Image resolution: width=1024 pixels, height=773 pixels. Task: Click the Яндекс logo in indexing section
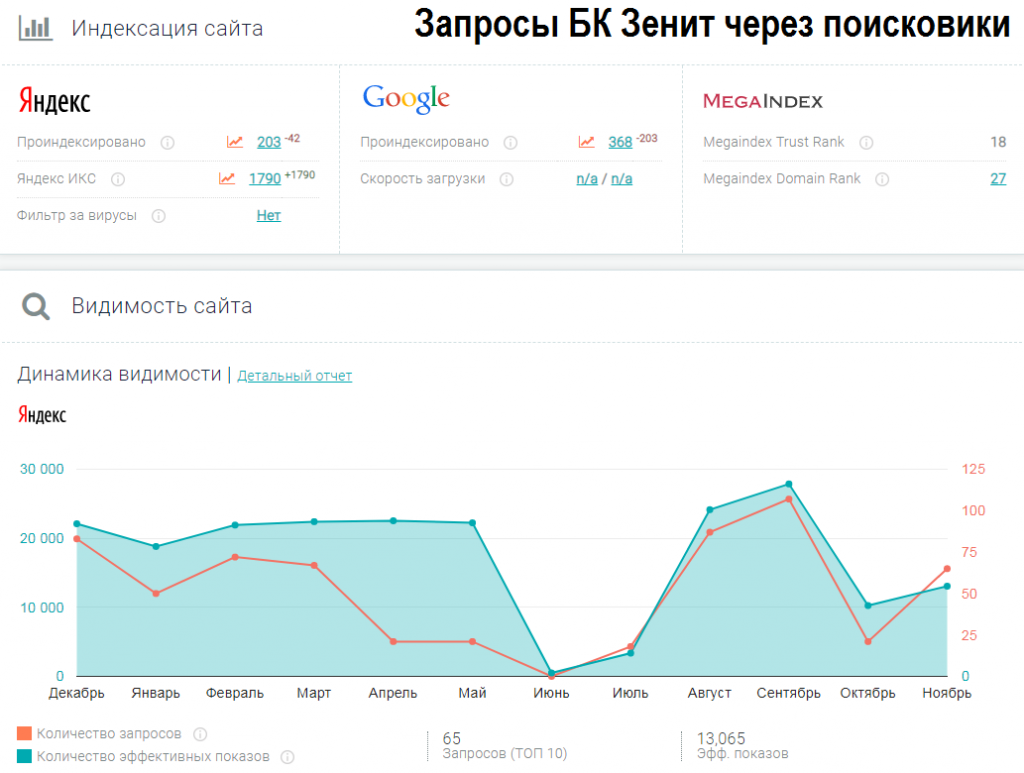[54, 101]
